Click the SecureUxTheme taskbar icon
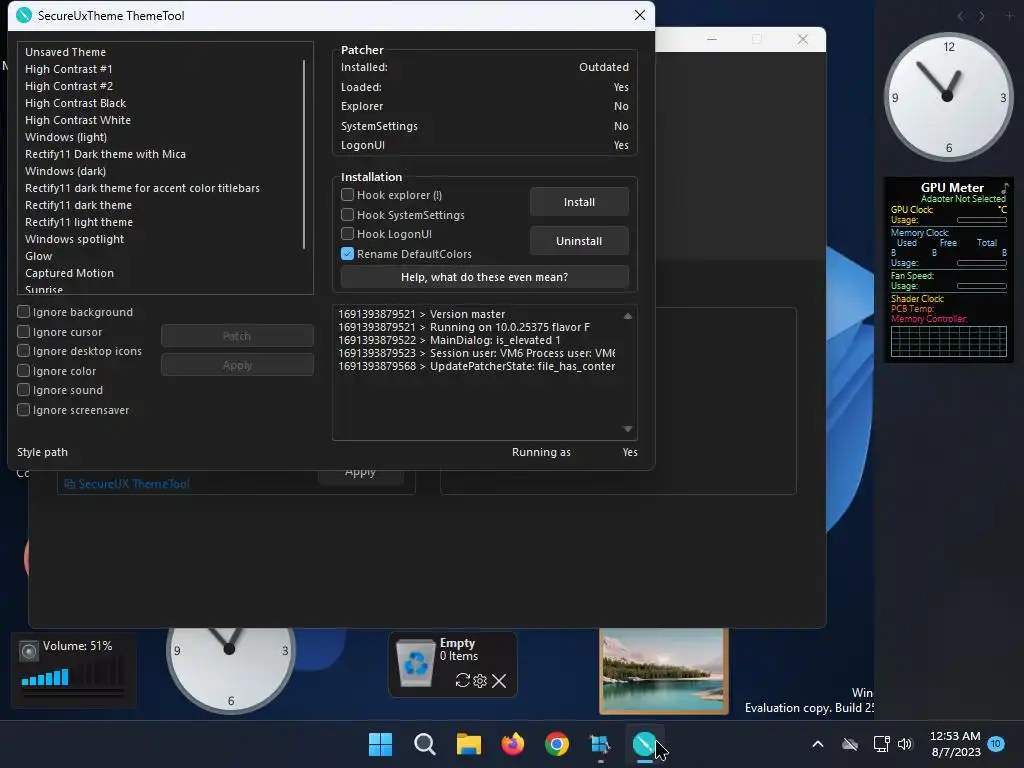 click(x=645, y=744)
